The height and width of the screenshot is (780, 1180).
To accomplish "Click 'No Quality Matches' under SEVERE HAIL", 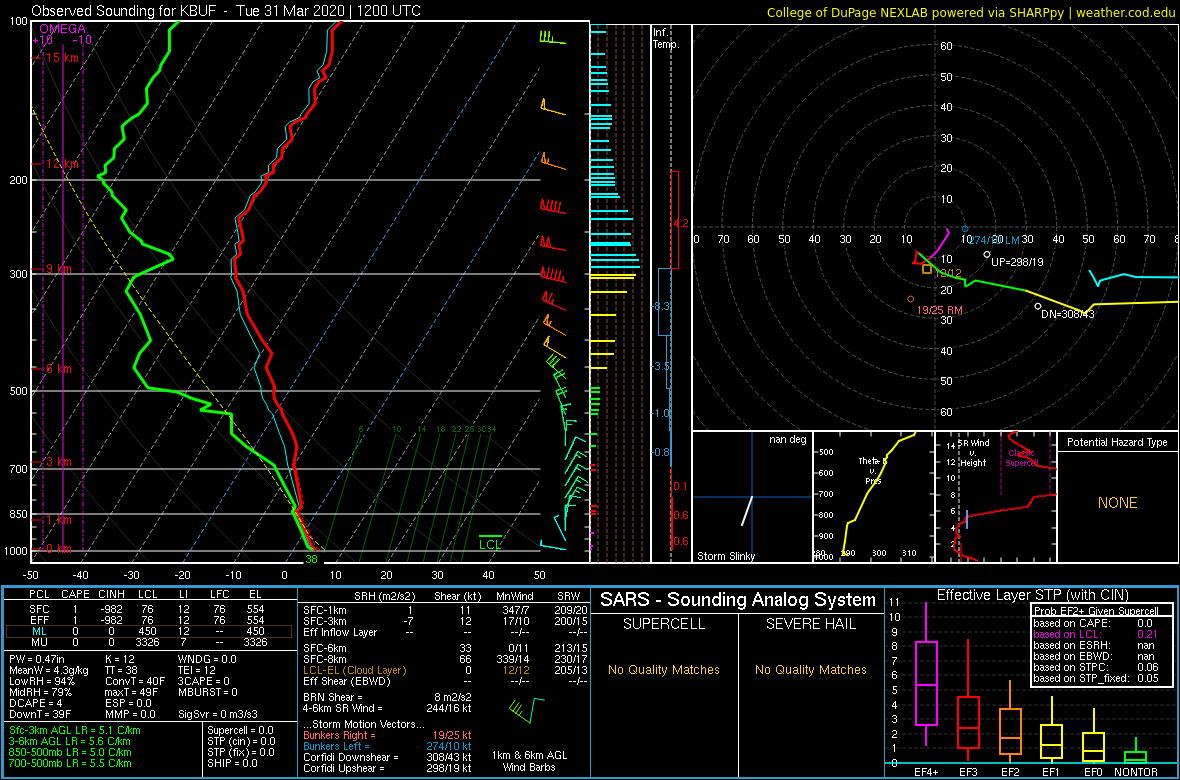I will (x=810, y=669).
